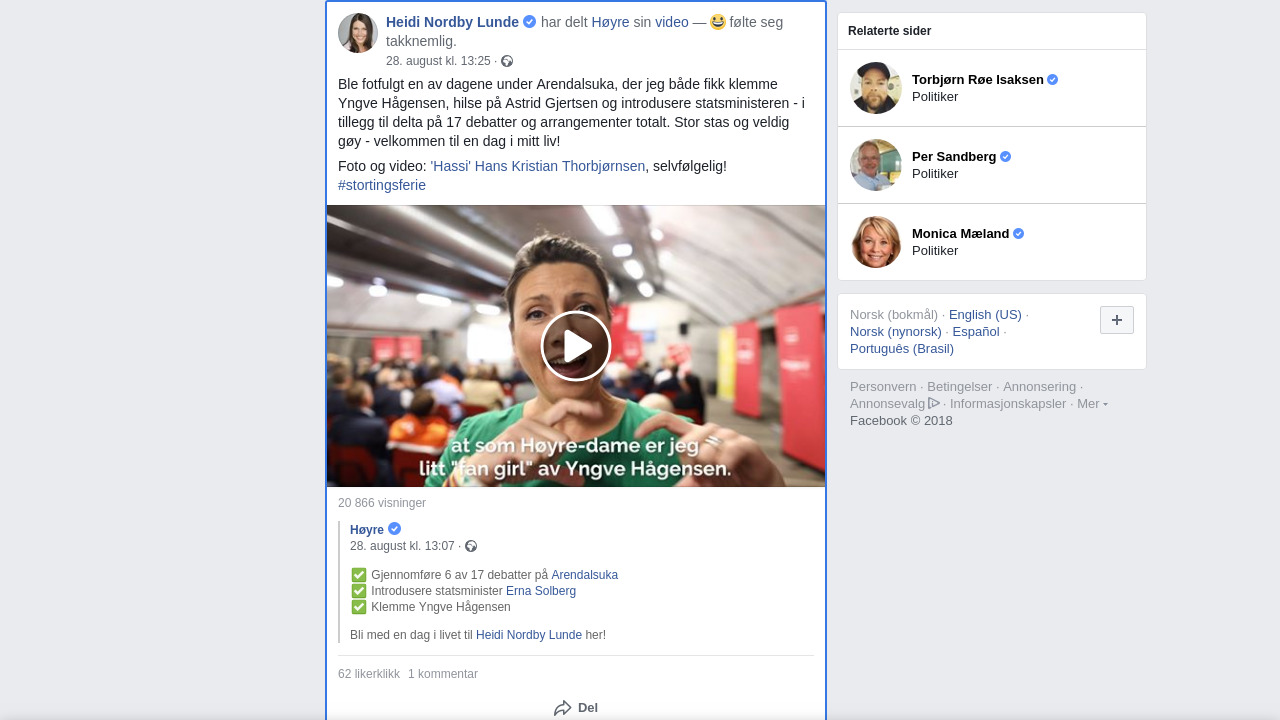Switch language to Español
The width and height of the screenshot is (1280, 720).
click(x=976, y=332)
